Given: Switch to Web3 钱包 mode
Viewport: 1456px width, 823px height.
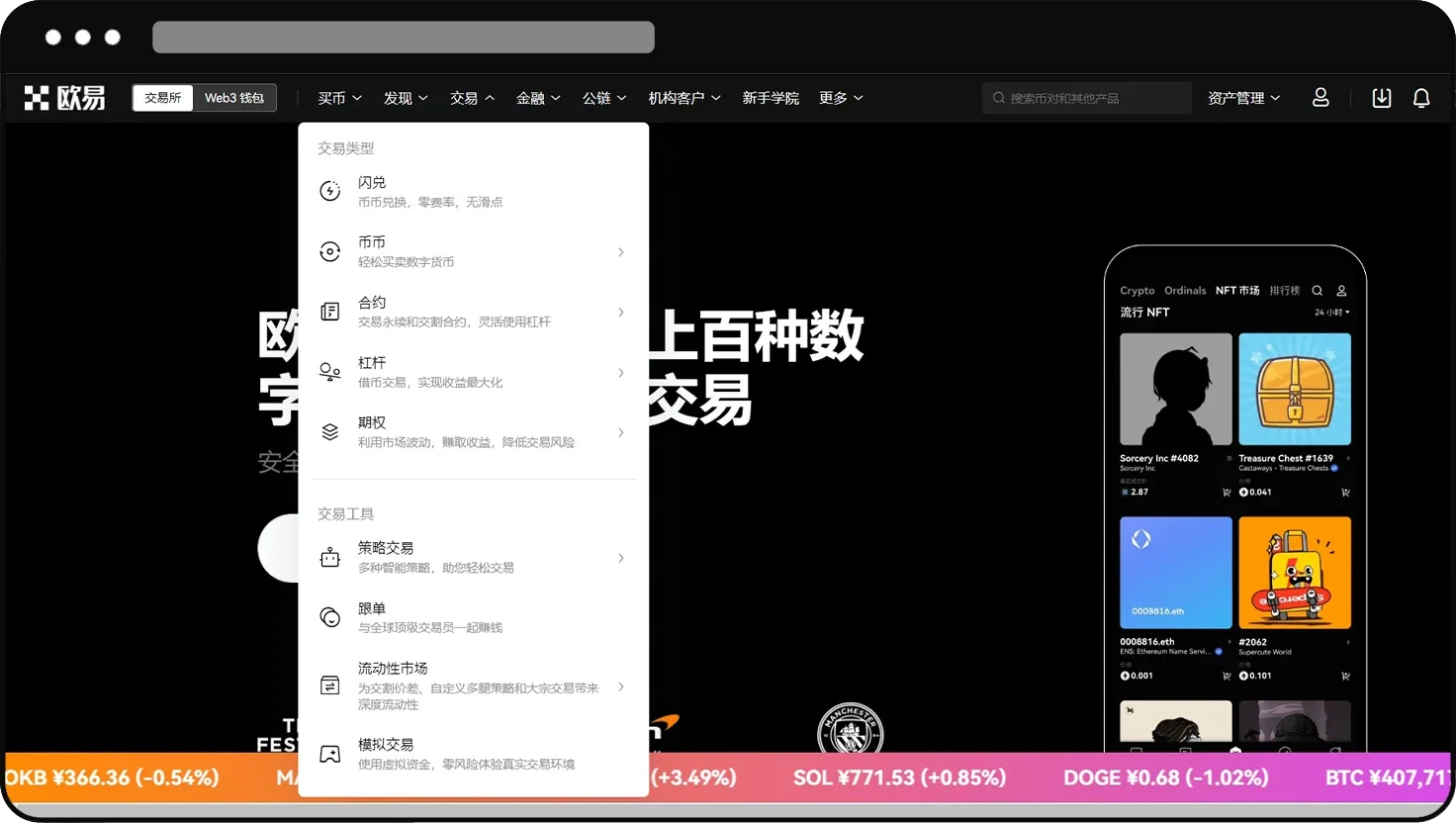Looking at the screenshot, I should [234, 97].
